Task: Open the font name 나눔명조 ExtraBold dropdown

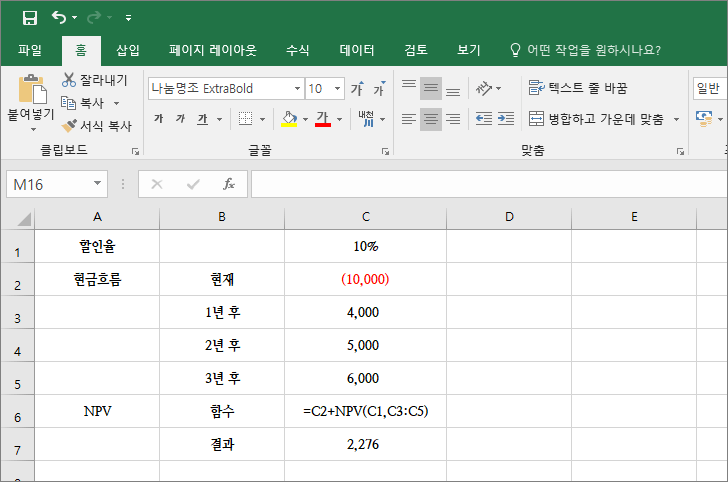Action: coord(297,88)
